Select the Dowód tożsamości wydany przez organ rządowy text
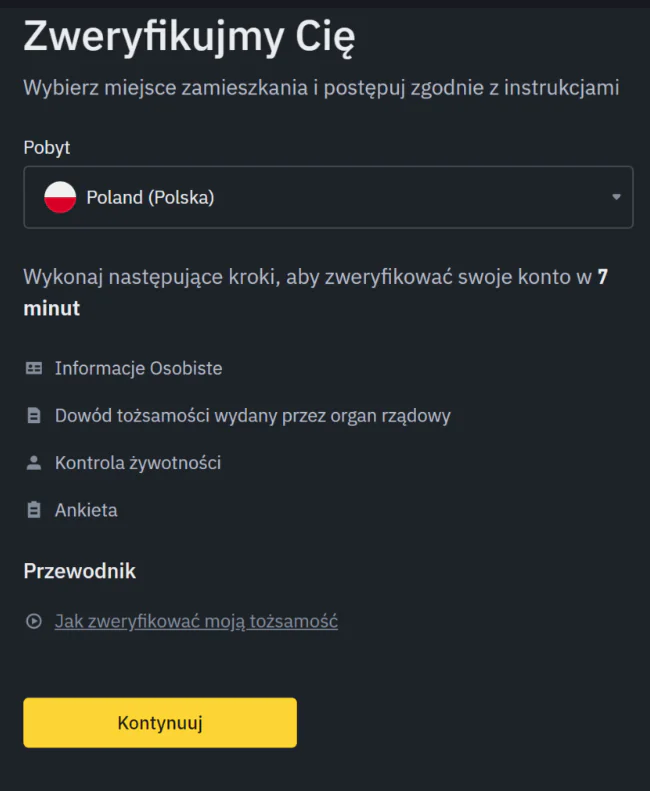The height and width of the screenshot is (791, 650). (x=253, y=415)
